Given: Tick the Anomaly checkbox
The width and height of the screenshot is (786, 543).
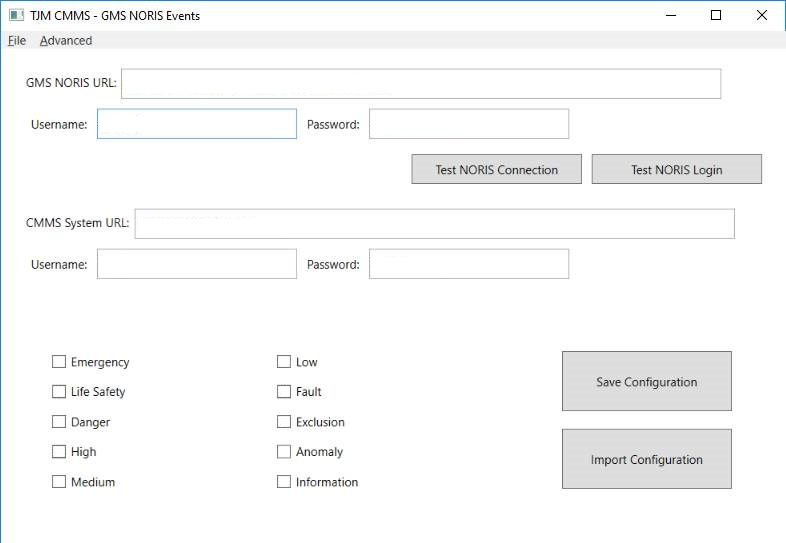Looking at the screenshot, I should tap(284, 452).
